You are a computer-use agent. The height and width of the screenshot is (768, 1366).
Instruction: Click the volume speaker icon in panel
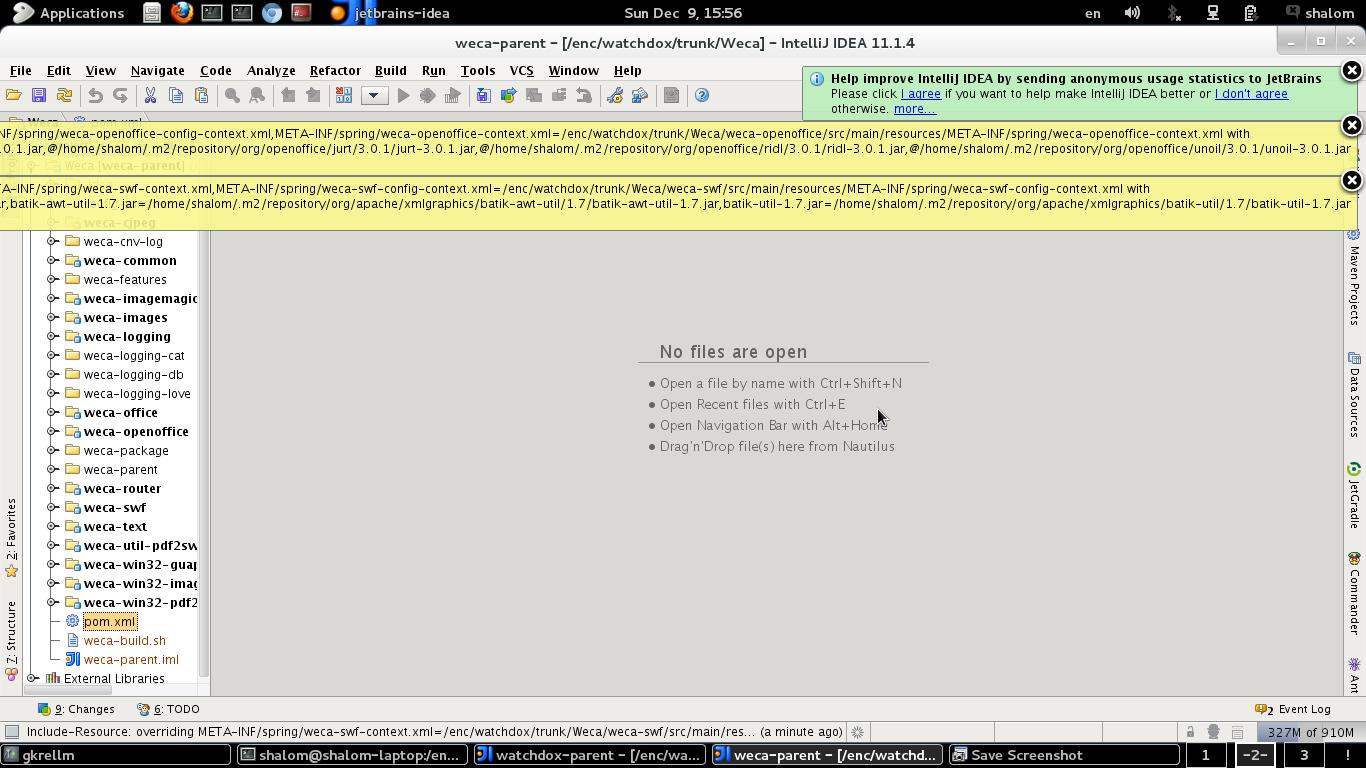pos(1132,13)
